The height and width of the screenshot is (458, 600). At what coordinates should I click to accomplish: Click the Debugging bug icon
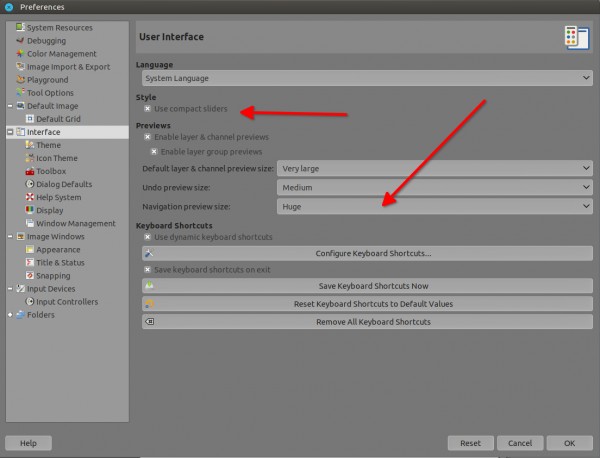tap(20, 41)
